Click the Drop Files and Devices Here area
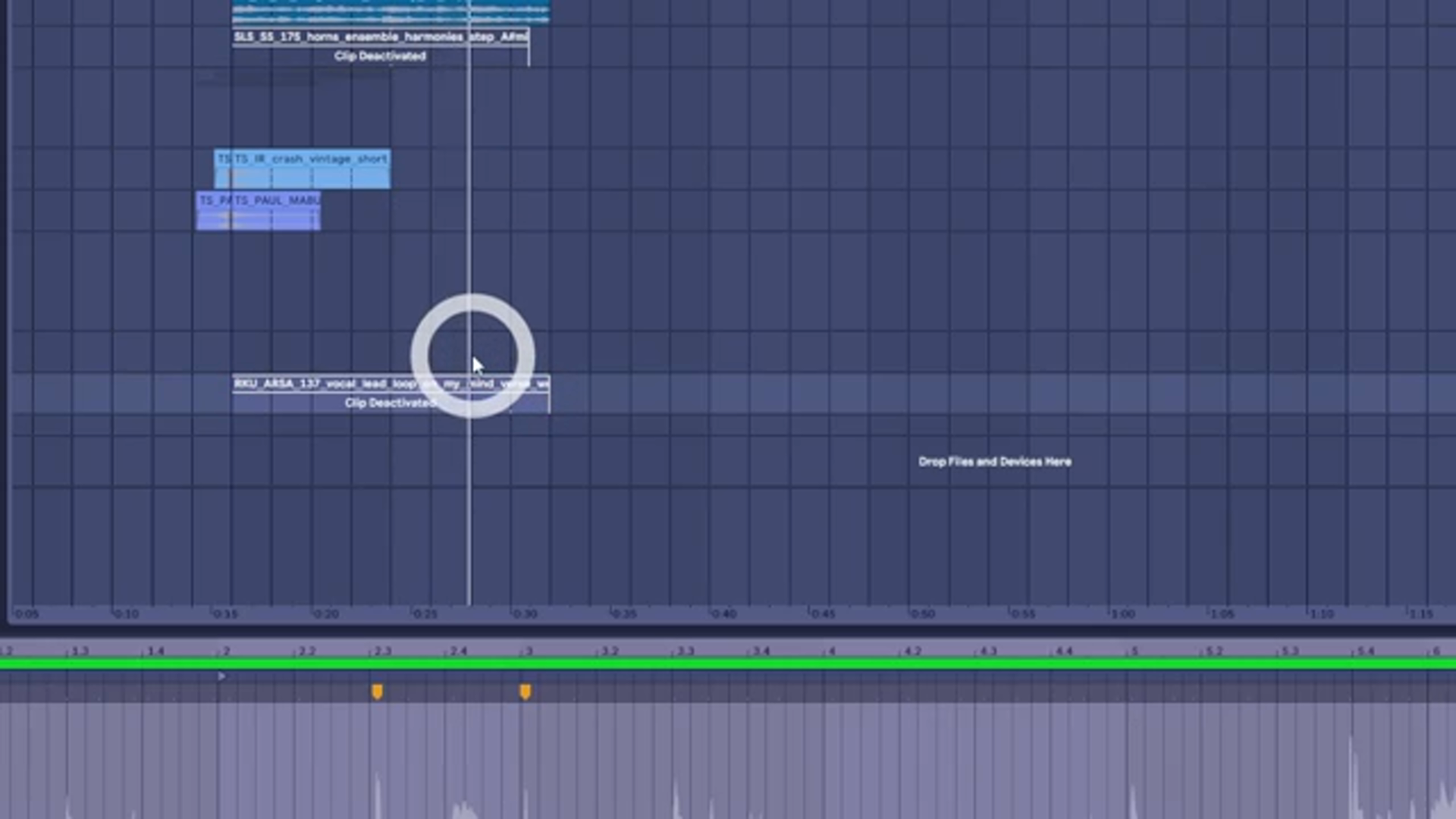The width and height of the screenshot is (1456, 819). (994, 462)
